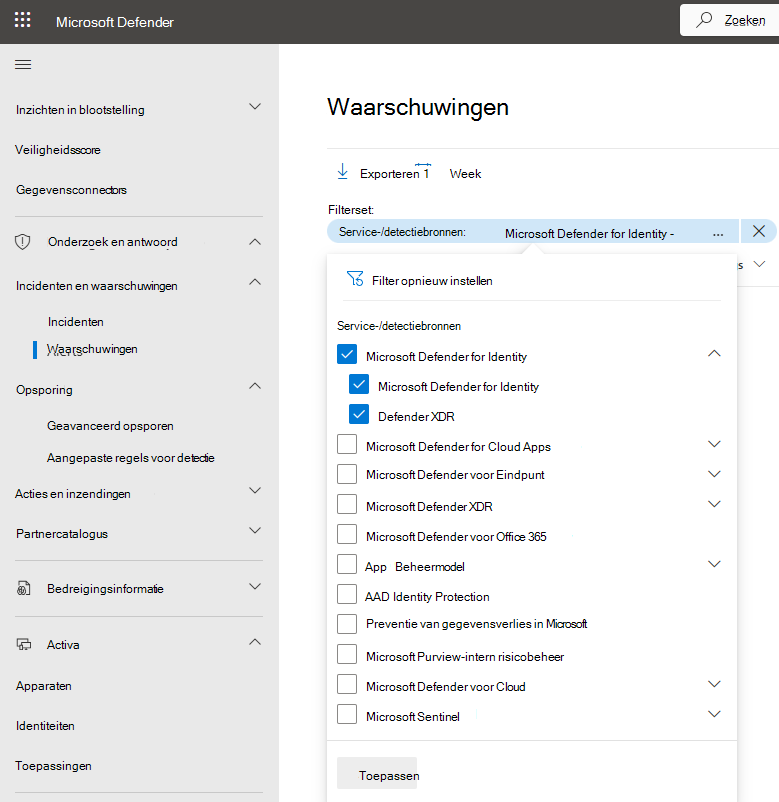The height and width of the screenshot is (802, 779).
Task: Open Toepassingen under Activa
Action: click(x=53, y=766)
